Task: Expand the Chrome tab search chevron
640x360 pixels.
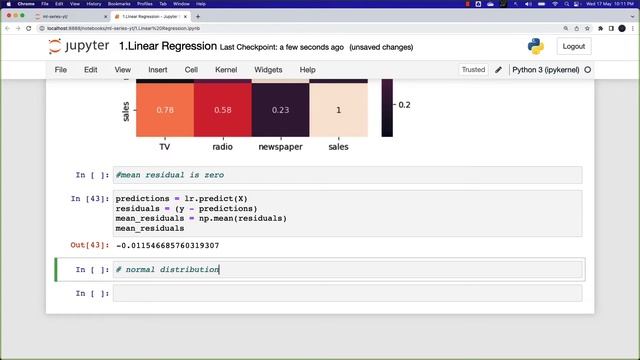Action: [632, 16]
